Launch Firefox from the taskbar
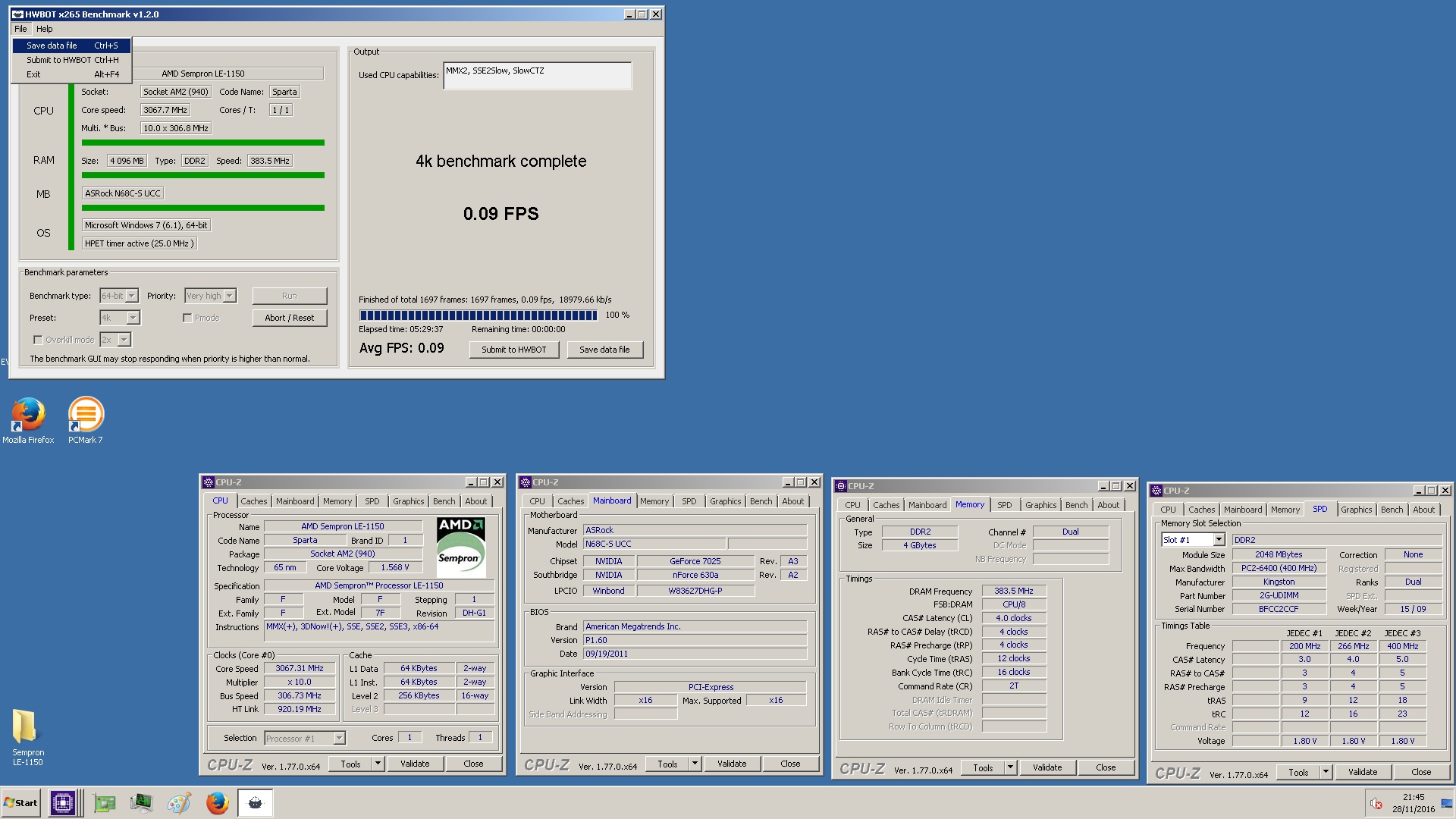 pos(217,803)
